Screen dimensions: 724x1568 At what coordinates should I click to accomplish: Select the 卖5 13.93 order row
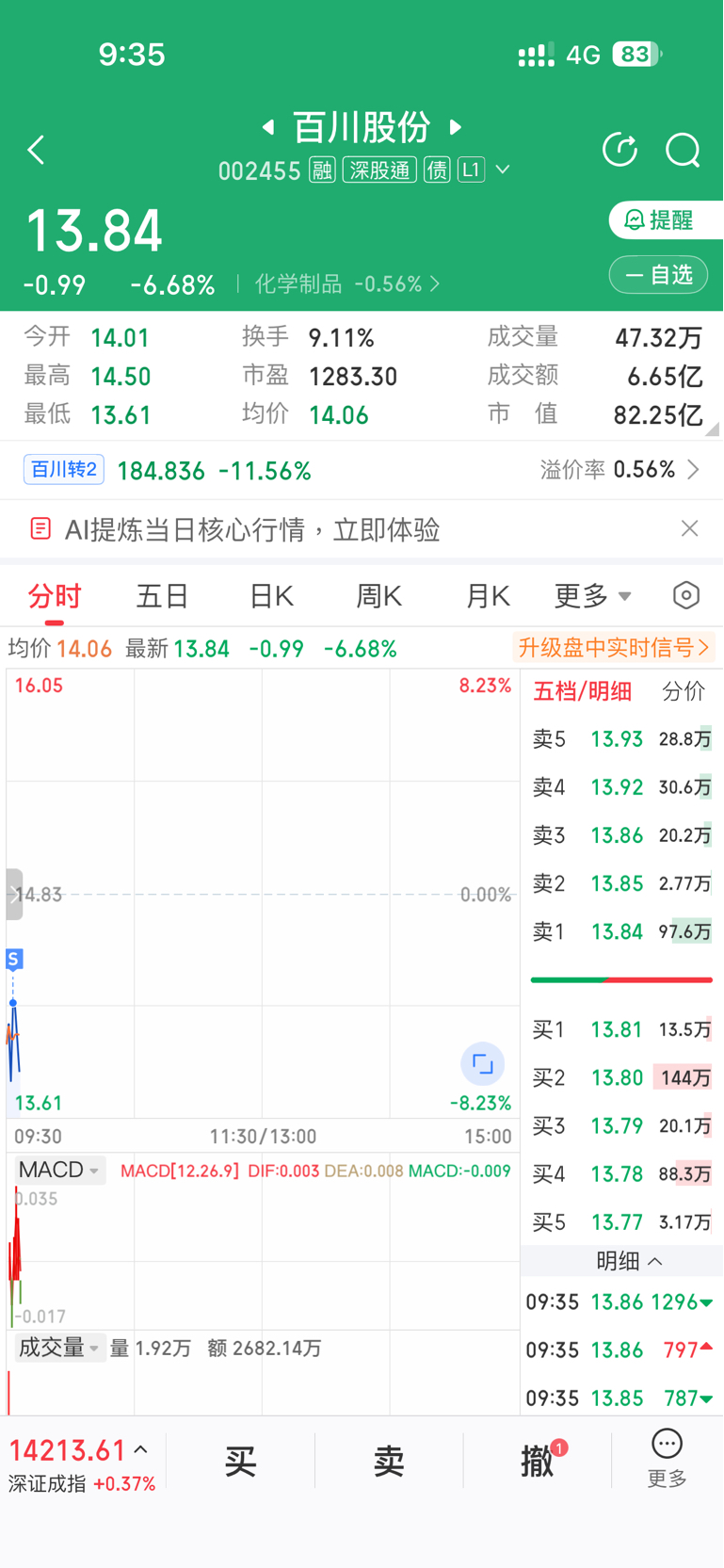621,739
